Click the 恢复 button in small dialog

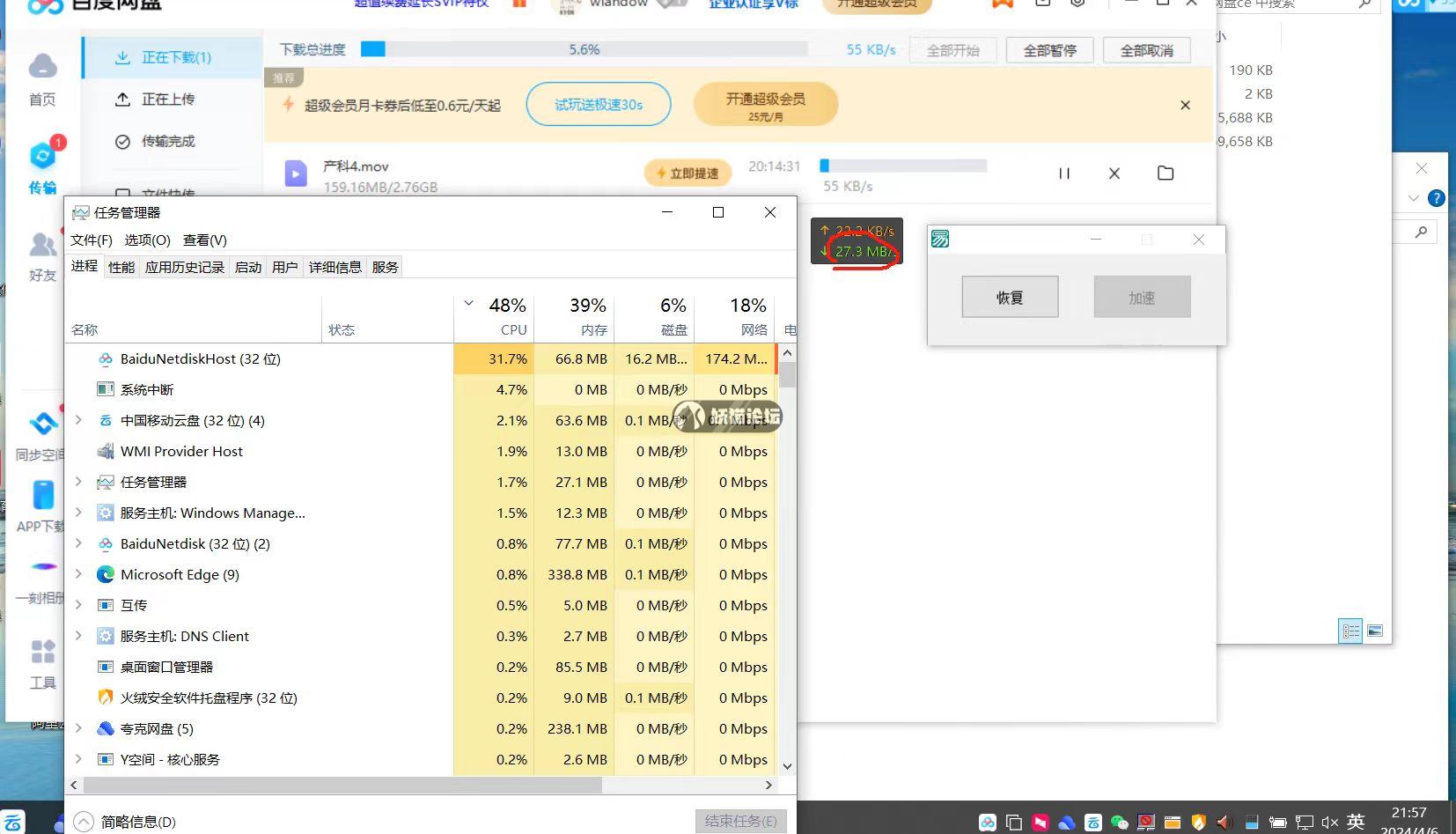[1010, 297]
